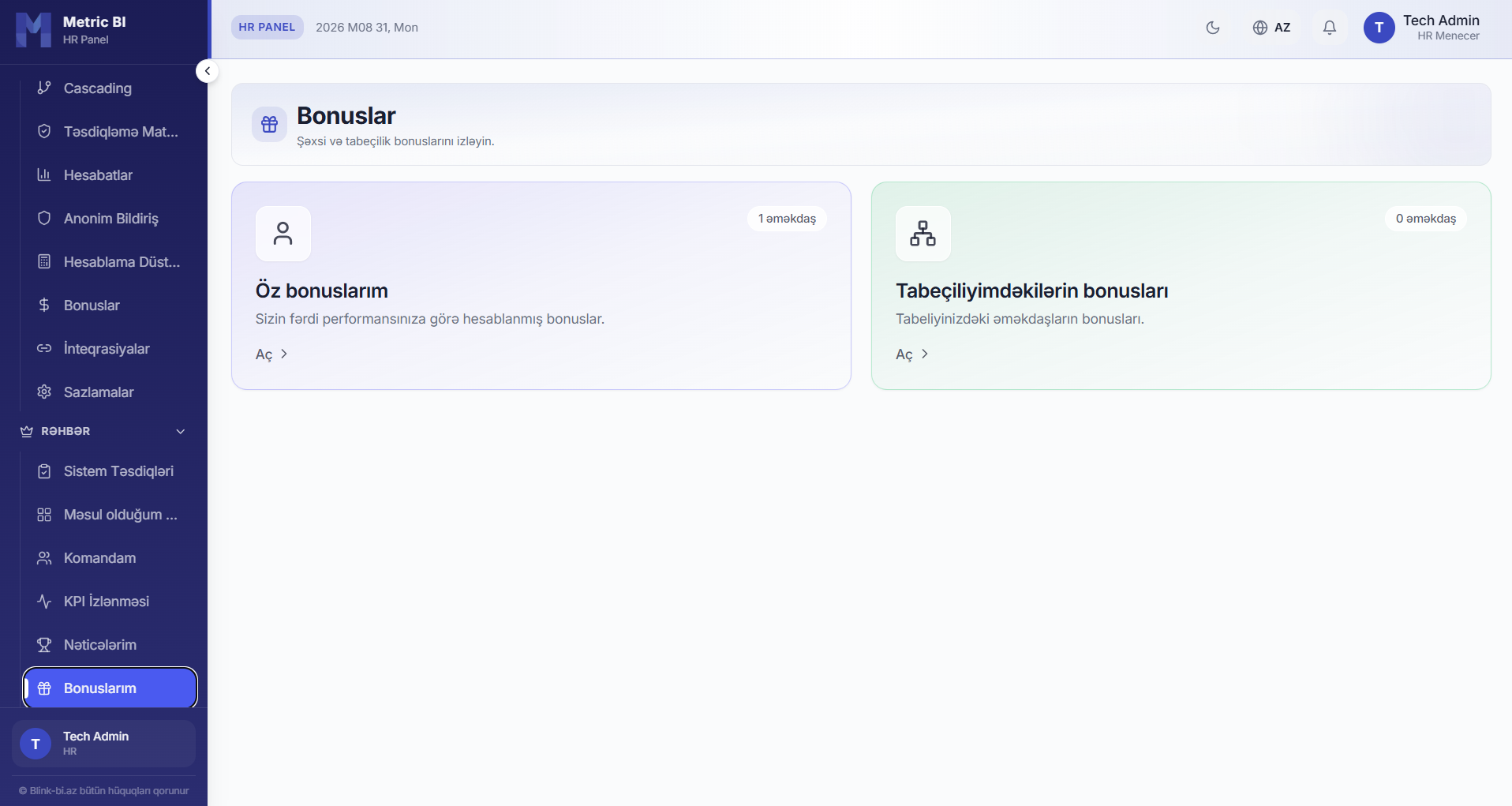
Task: Click Blink-bi.az copyright footer text
Action: pos(103,790)
